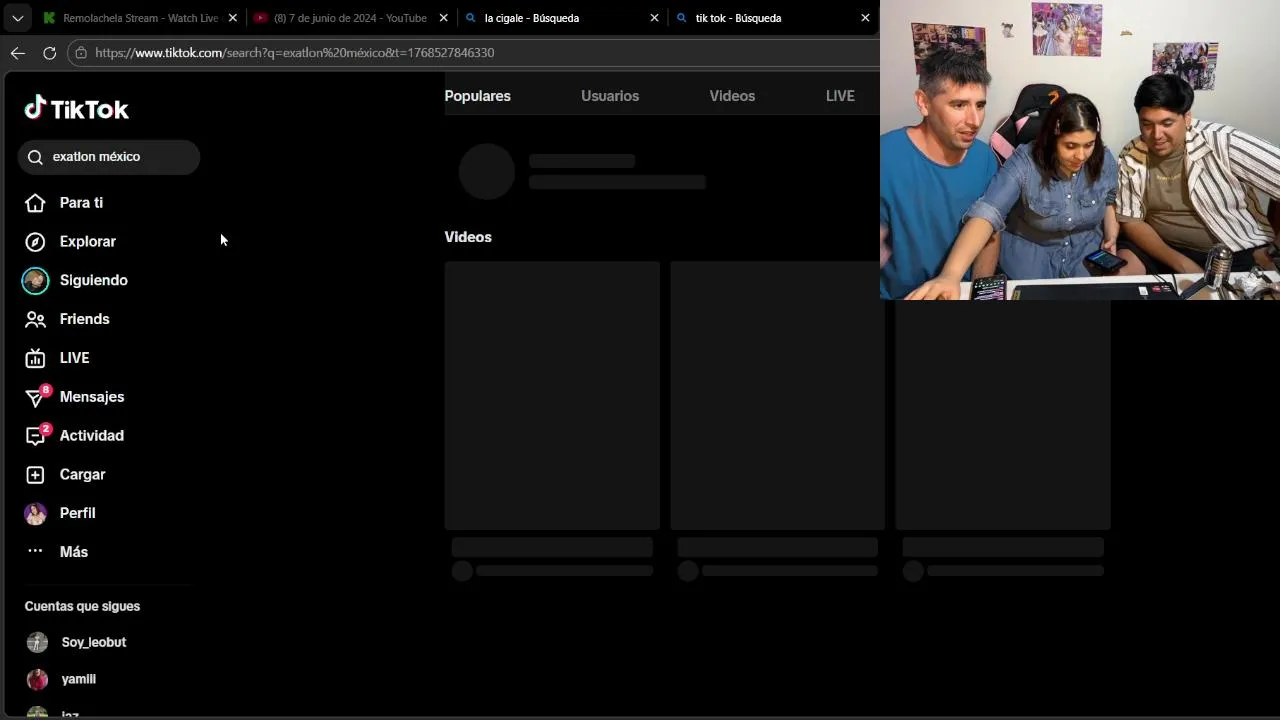The width and height of the screenshot is (1280, 720).
Task: Open Mensajes icon with 8 badge
Action: pos(36,397)
